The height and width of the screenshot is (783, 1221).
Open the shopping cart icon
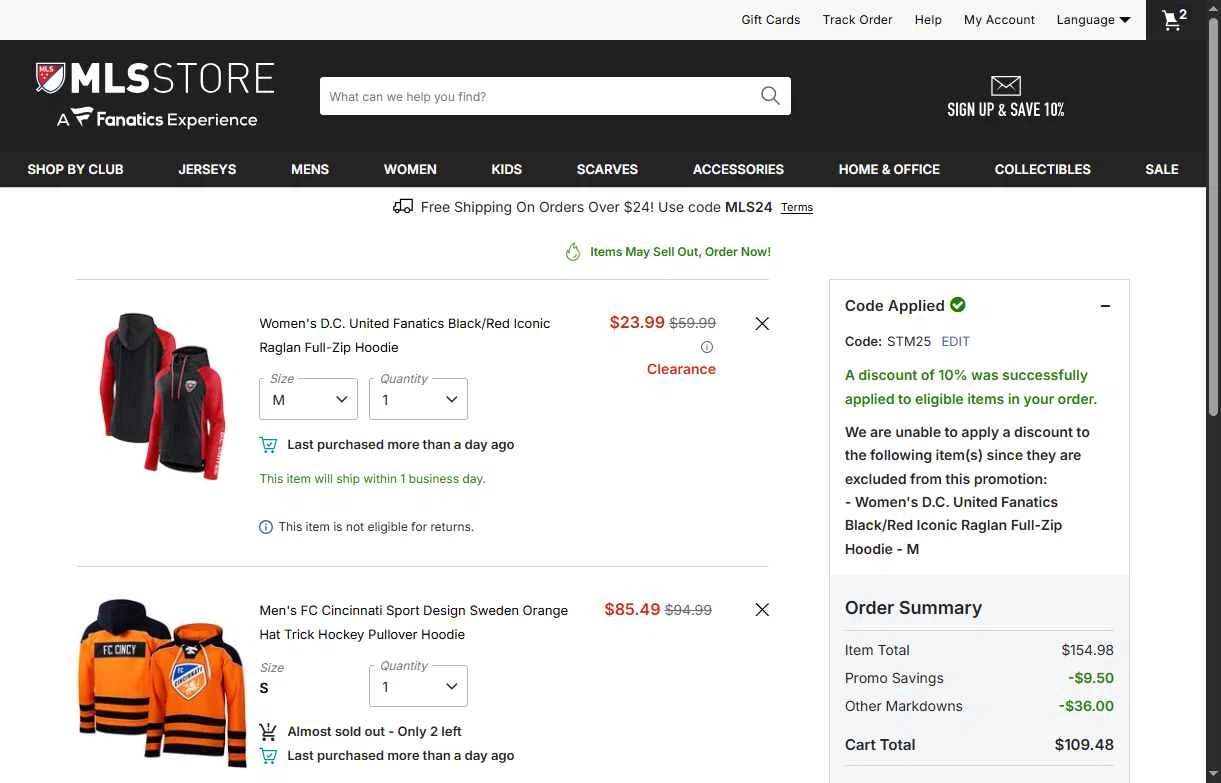(1174, 20)
